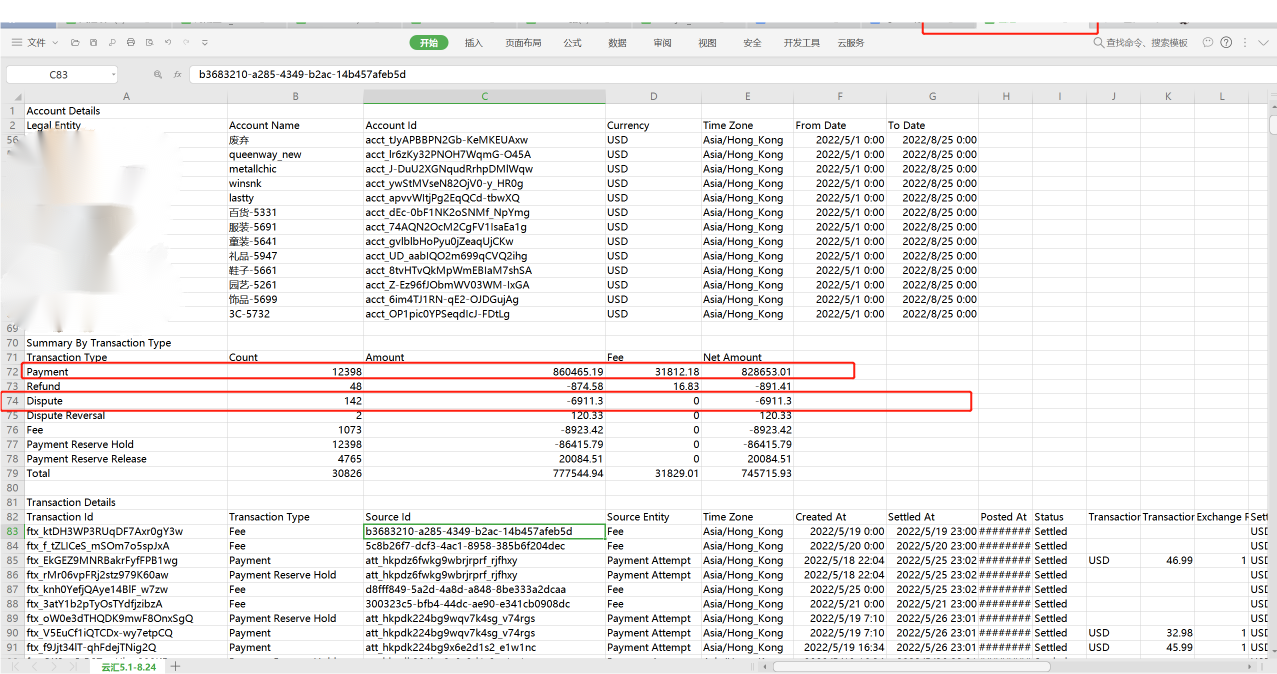Screen dimensions: 1277x674
Task: Click the magnifier icon beside fx
Action: tap(158, 74)
